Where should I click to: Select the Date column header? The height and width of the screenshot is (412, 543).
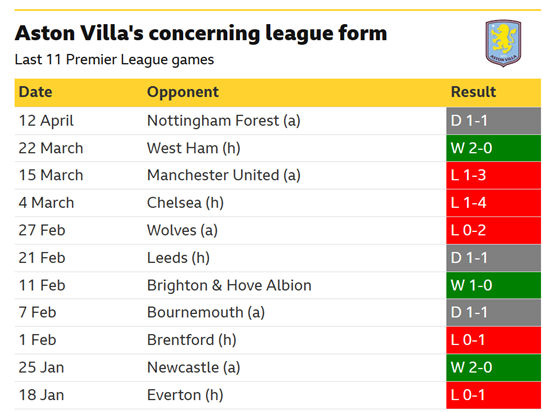[x=35, y=92]
